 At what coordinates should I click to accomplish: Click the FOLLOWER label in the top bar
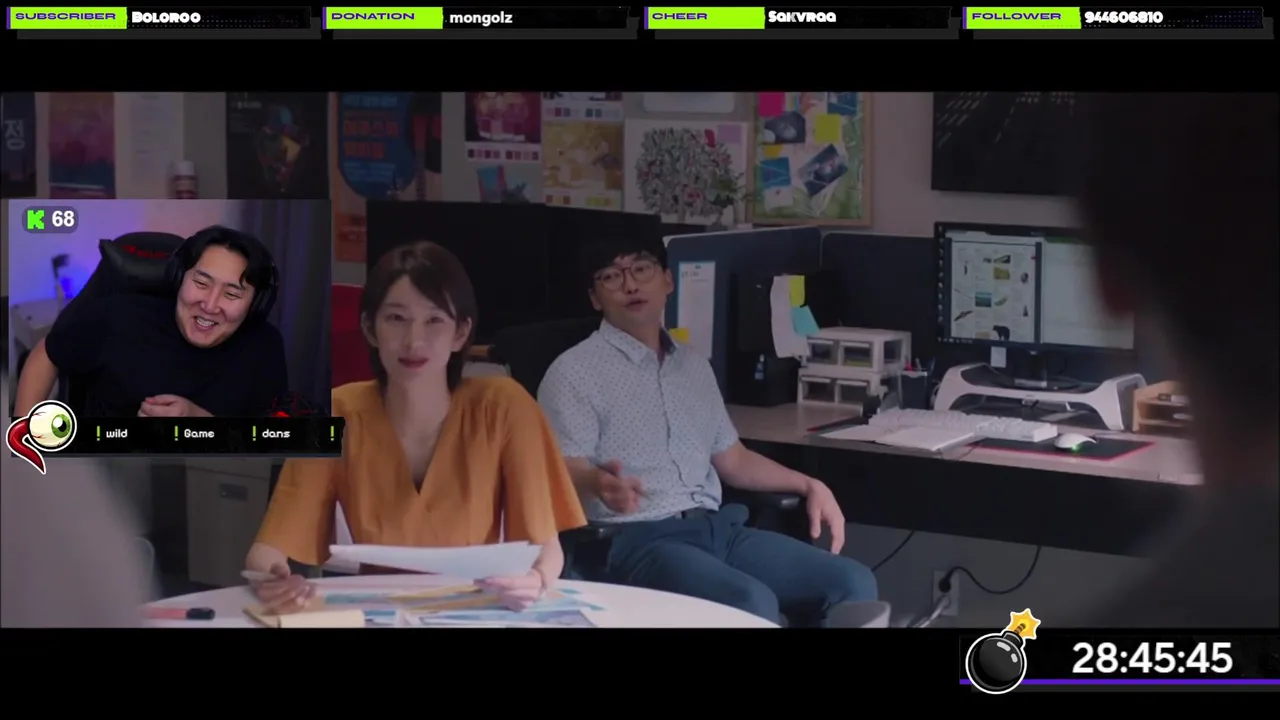1023,17
